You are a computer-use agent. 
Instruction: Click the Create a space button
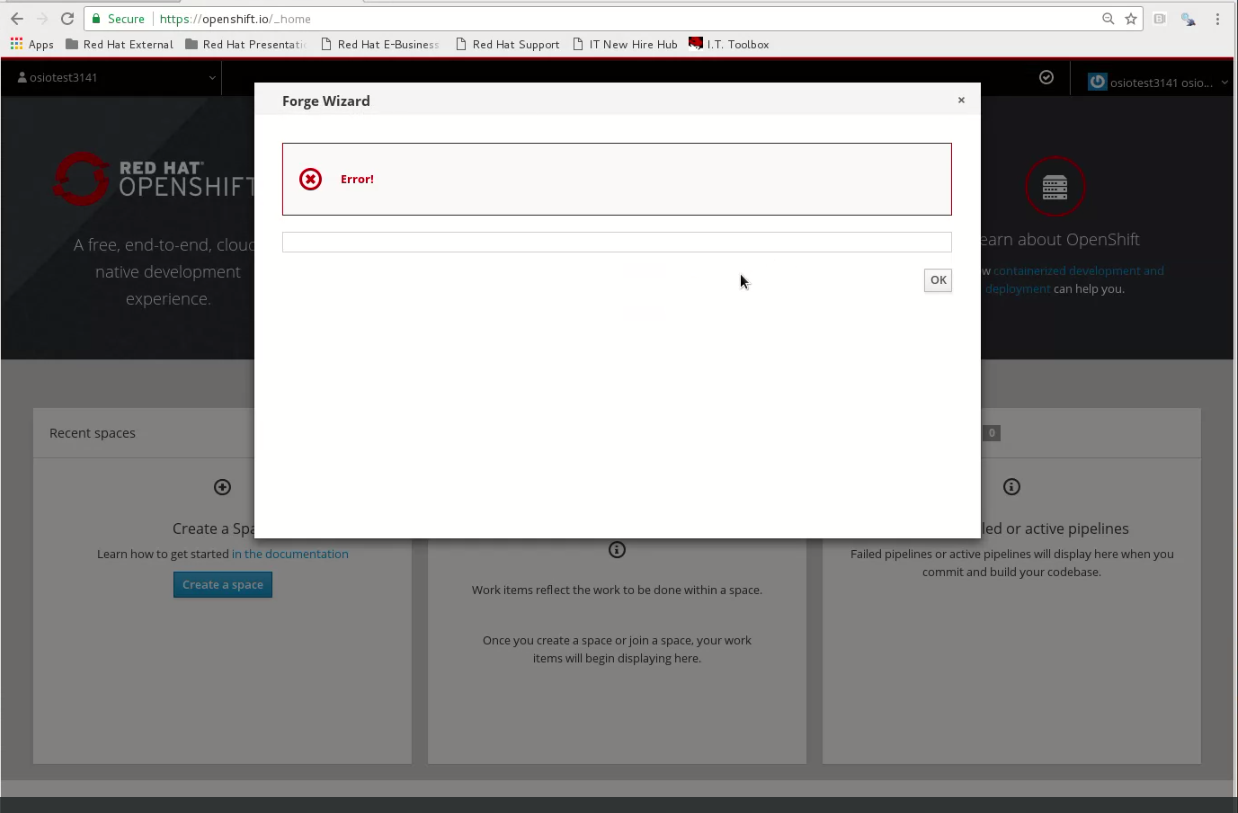click(222, 584)
